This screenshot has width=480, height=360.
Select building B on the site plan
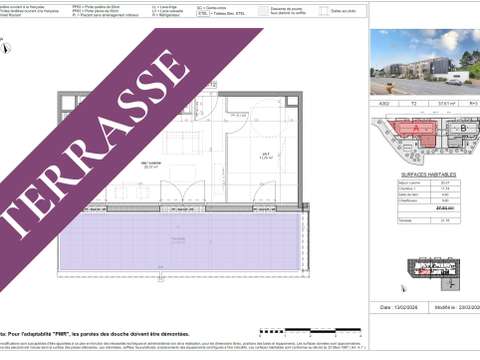point(463,128)
